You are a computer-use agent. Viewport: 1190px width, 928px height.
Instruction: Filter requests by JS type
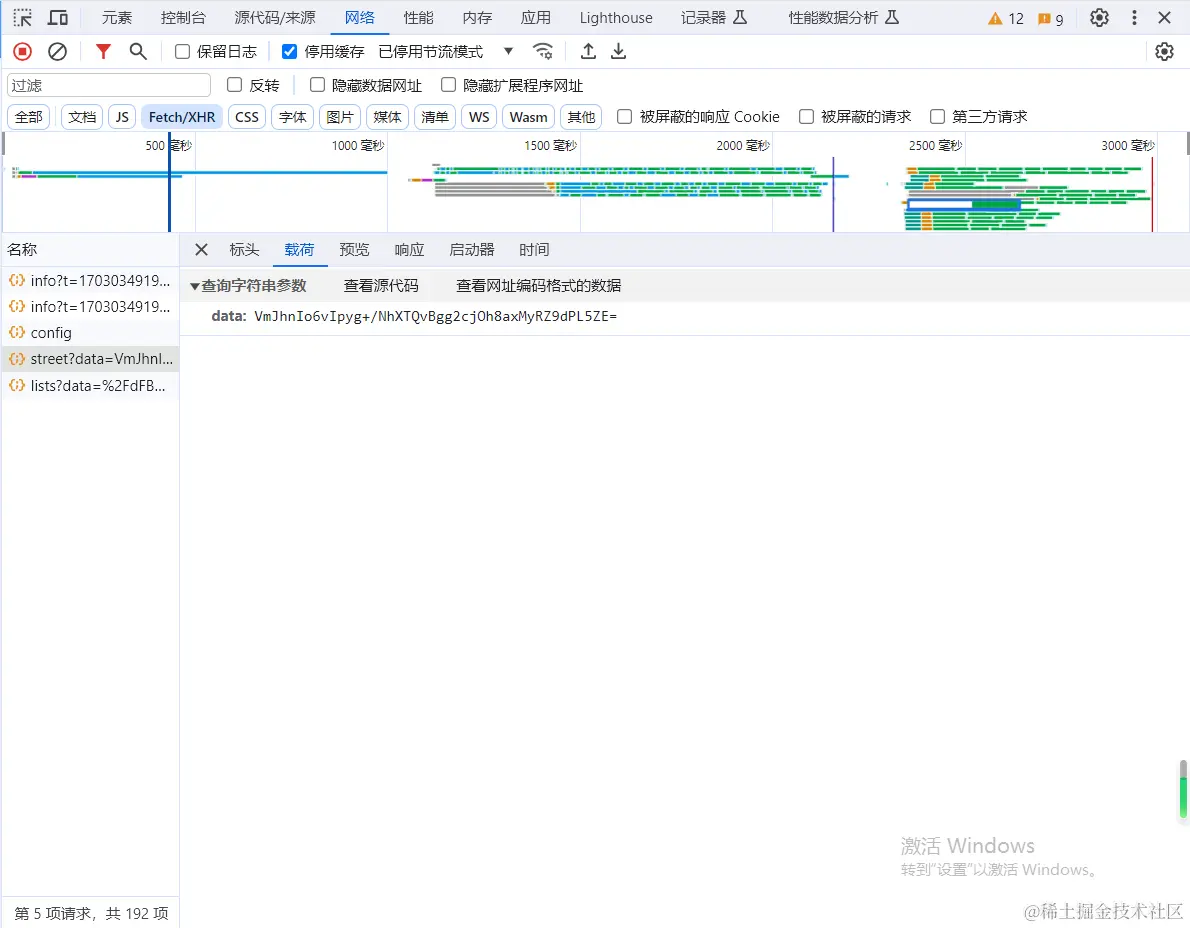[x=122, y=117]
